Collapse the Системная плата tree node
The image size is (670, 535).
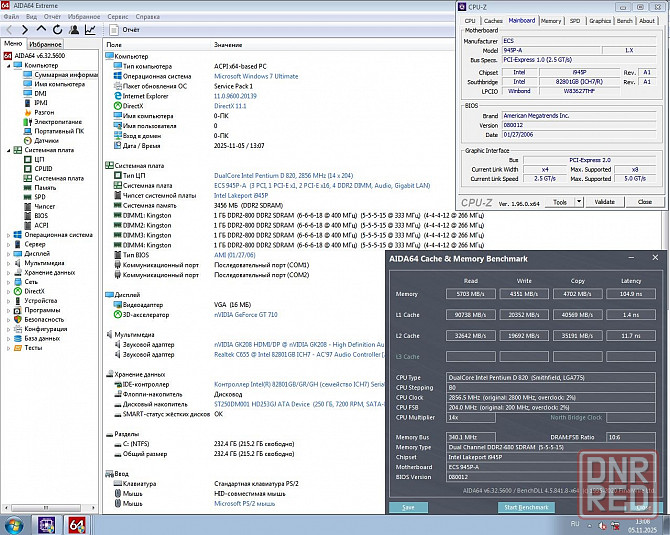pyautogui.click(x=8, y=149)
